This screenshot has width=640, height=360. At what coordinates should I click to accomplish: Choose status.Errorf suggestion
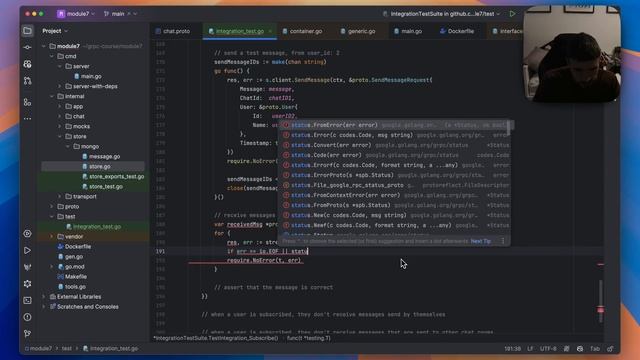(394, 165)
